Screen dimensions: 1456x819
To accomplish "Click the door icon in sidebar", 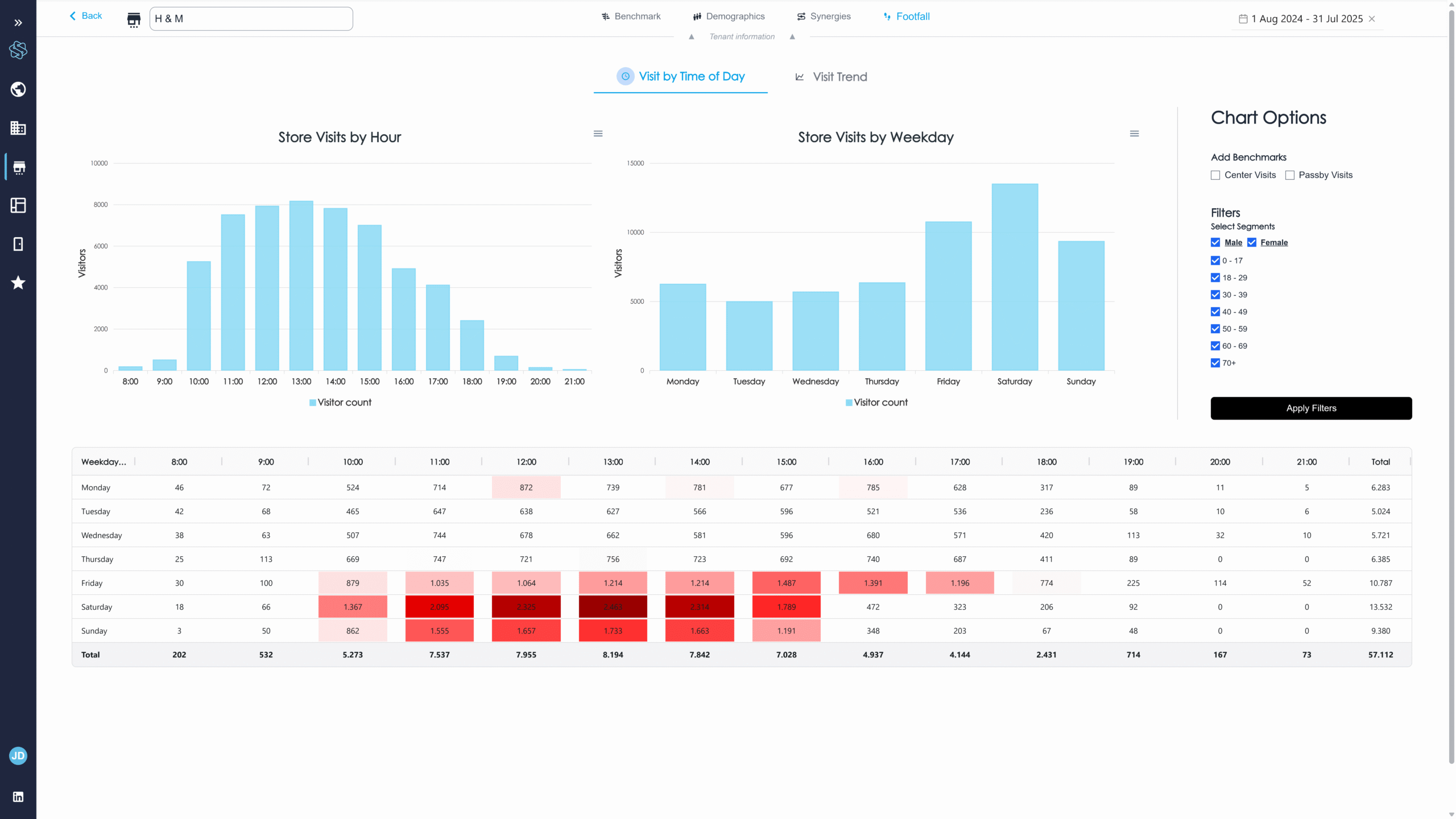I will (18, 244).
